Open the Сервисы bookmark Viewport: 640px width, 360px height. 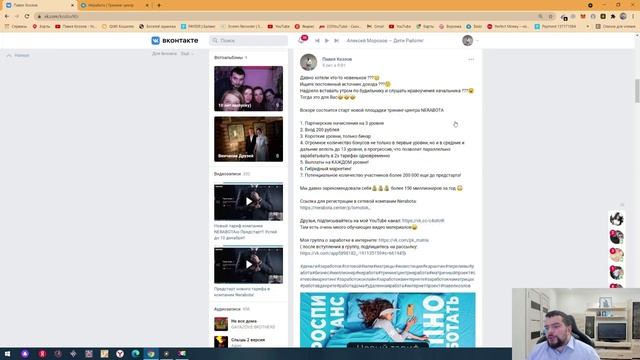click(x=16, y=26)
